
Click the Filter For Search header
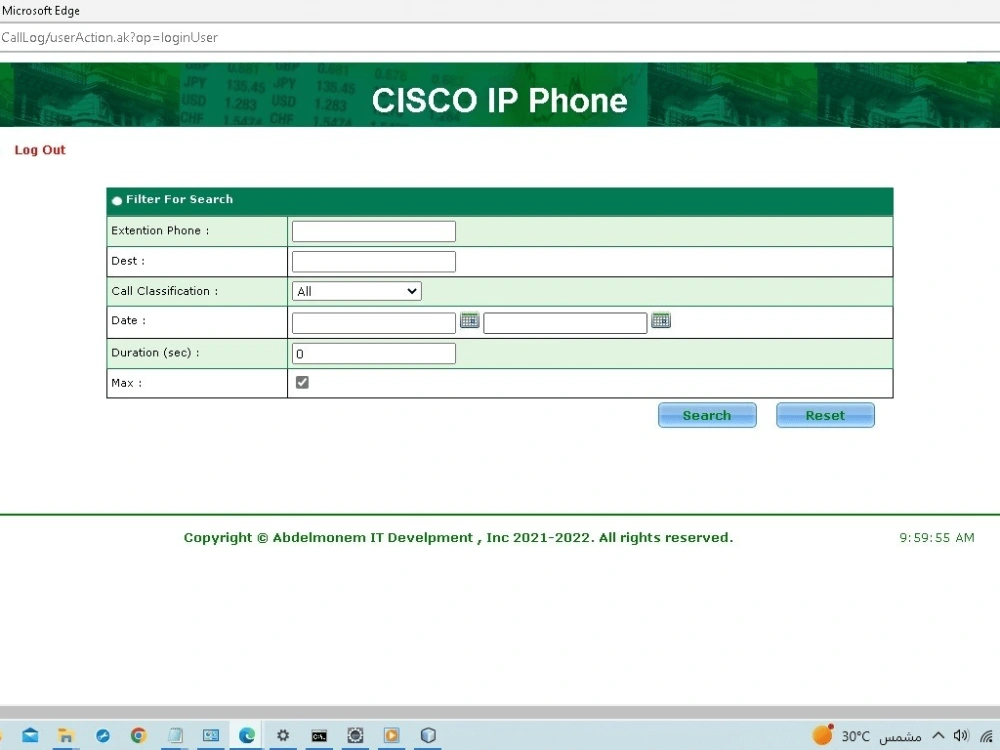point(179,200)
